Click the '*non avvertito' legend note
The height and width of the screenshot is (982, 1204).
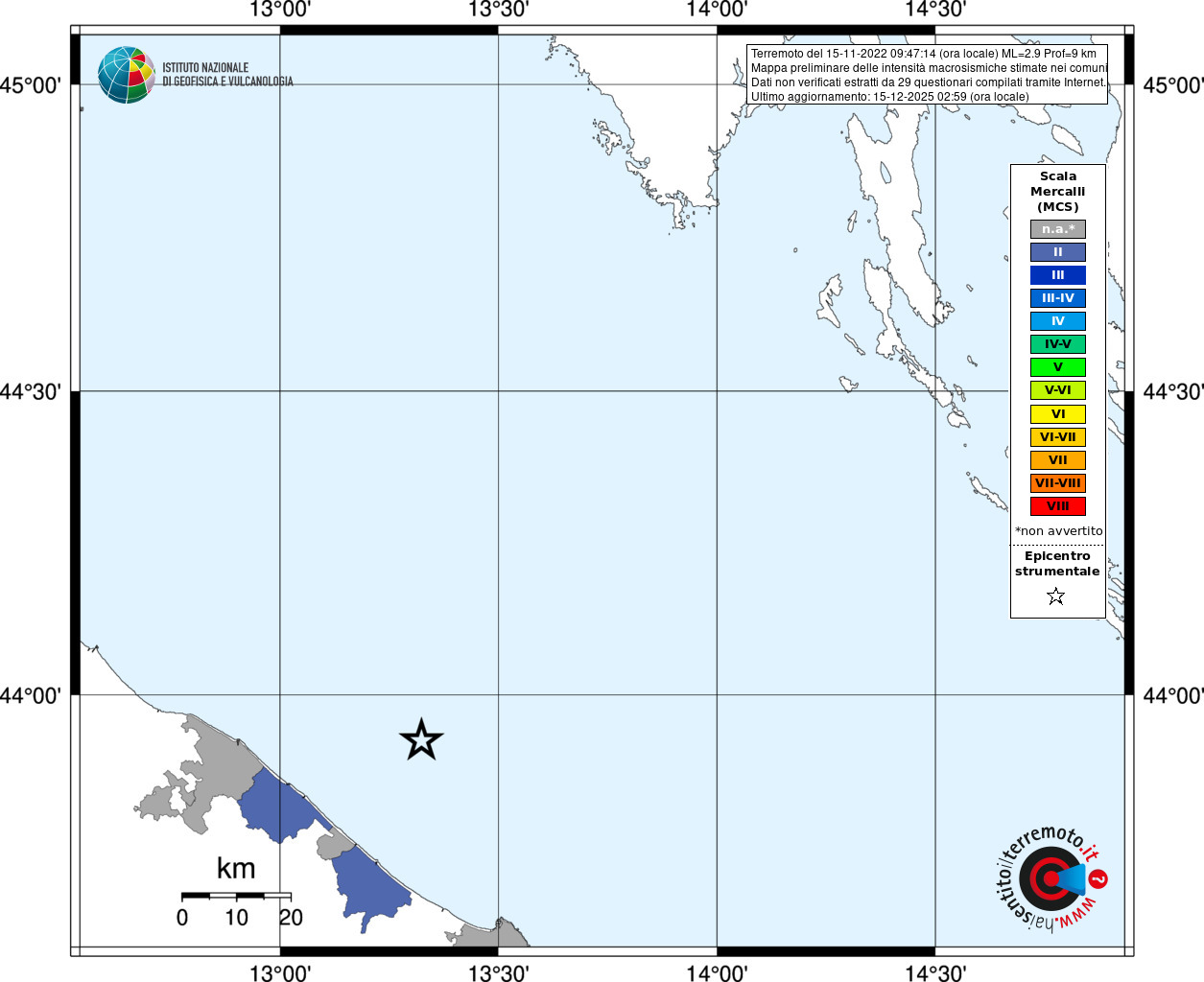[1059, 531]
